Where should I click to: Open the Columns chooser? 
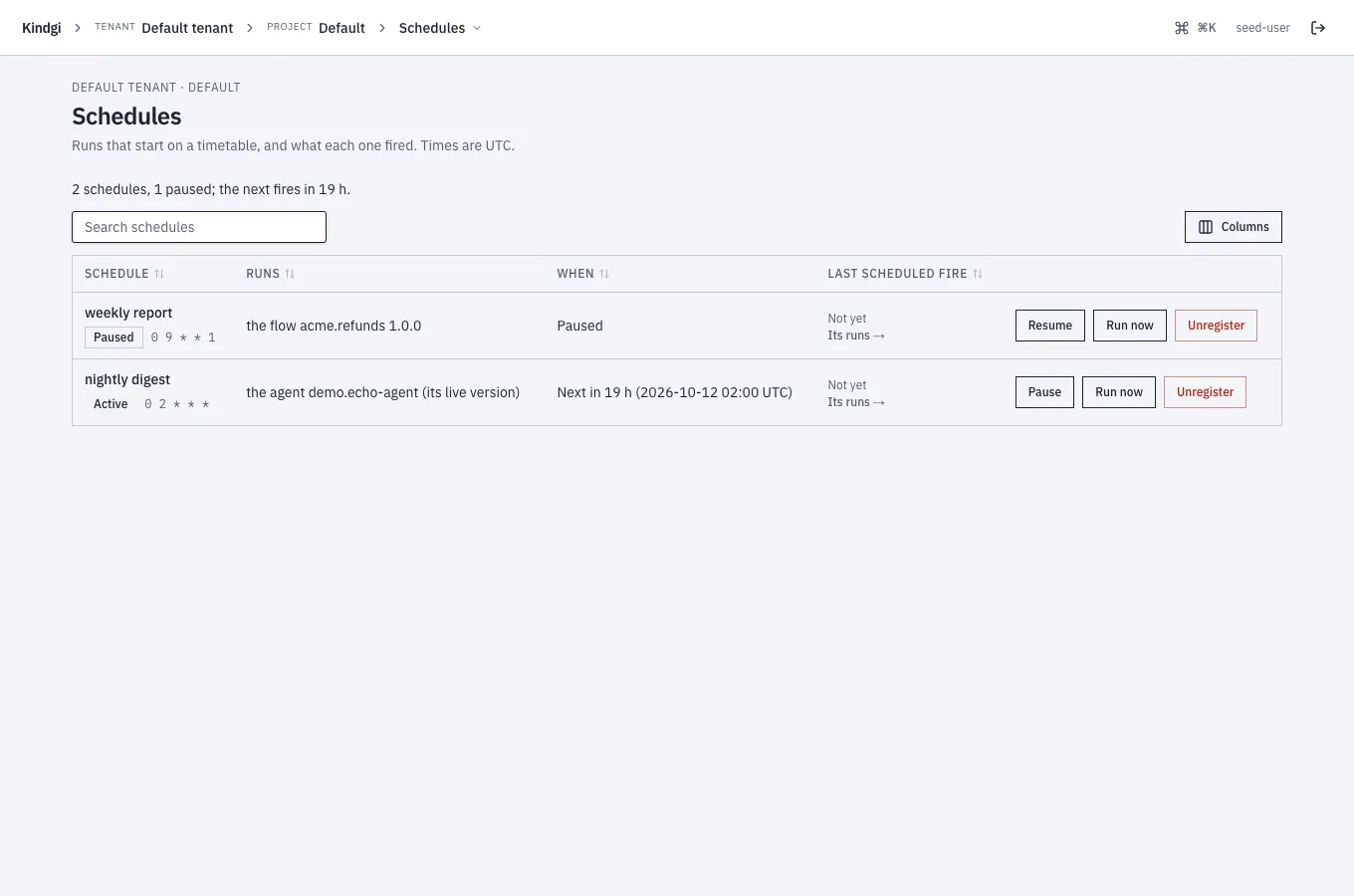(1234, 227)
